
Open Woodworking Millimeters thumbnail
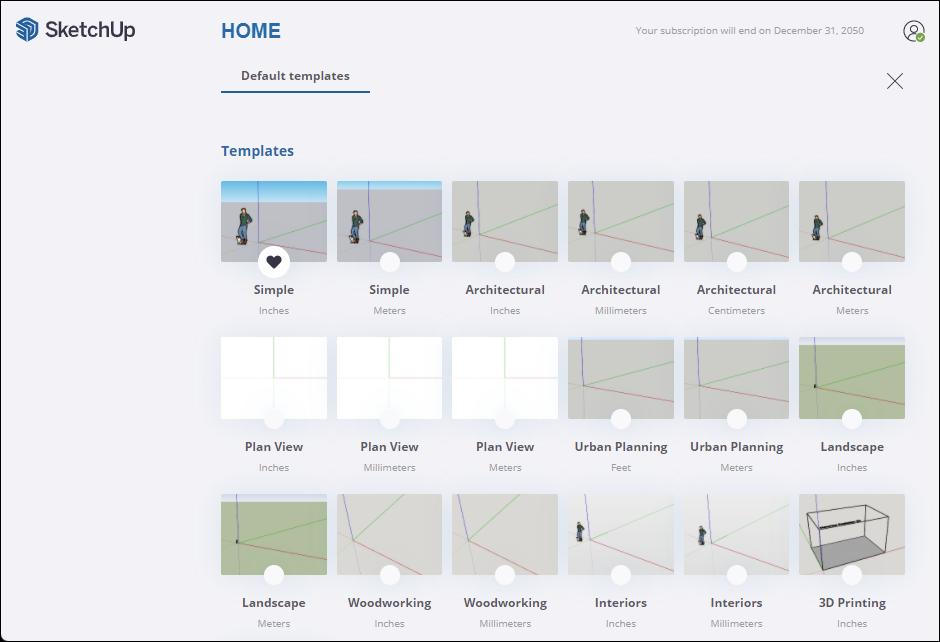coord(505,533)
